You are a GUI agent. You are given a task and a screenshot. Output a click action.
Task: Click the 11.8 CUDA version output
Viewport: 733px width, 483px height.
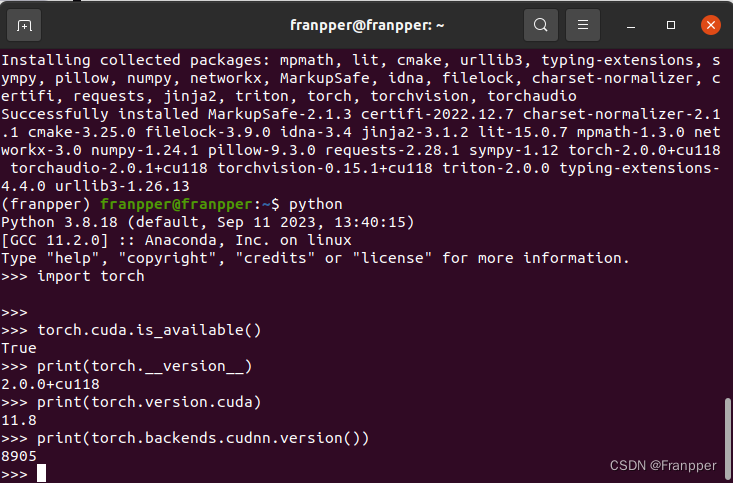click(19, 420)
